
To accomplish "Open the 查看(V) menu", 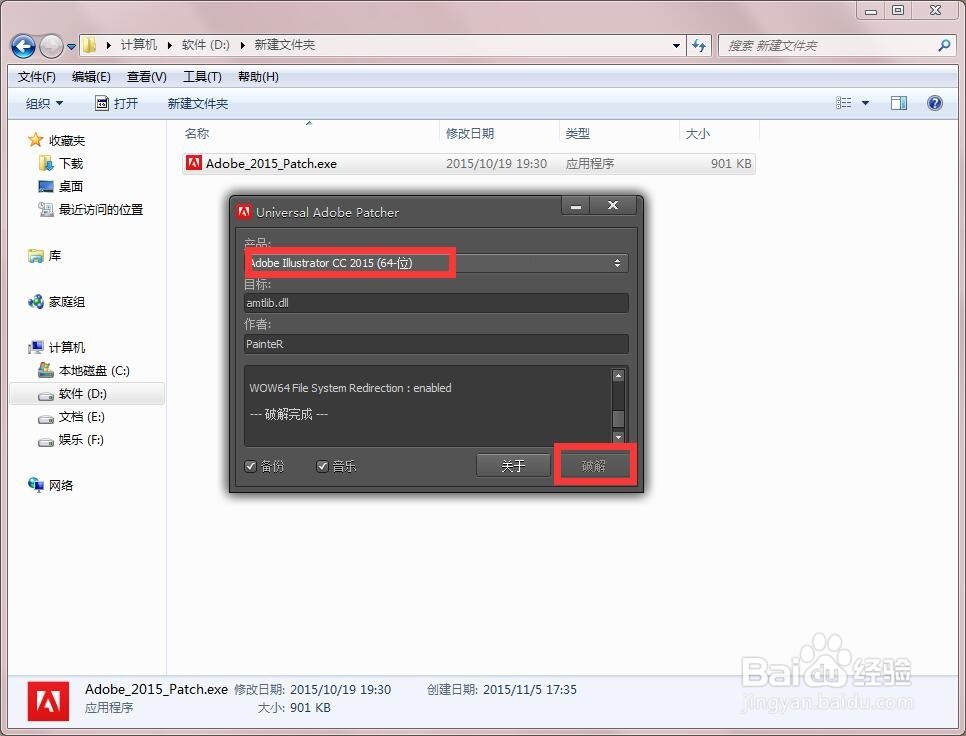I will [147, 77].
